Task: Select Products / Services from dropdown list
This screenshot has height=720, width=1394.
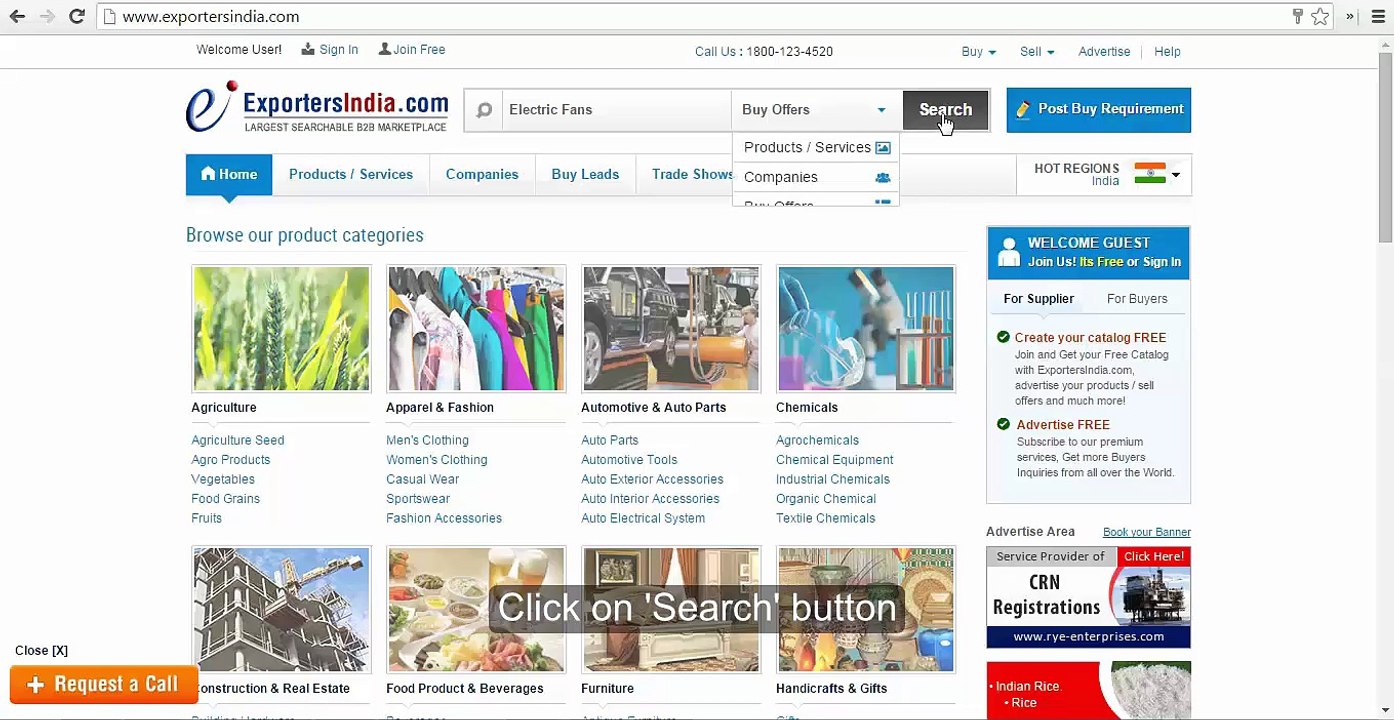Action: coord(816,148)
